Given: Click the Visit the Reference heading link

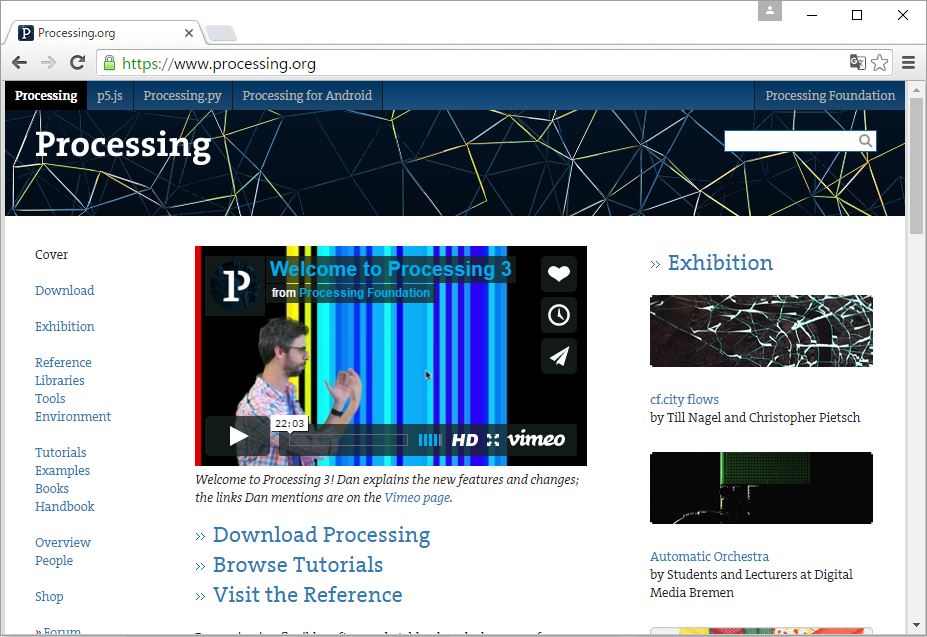Looking at the screenshot, I should [x=307, y=594].
